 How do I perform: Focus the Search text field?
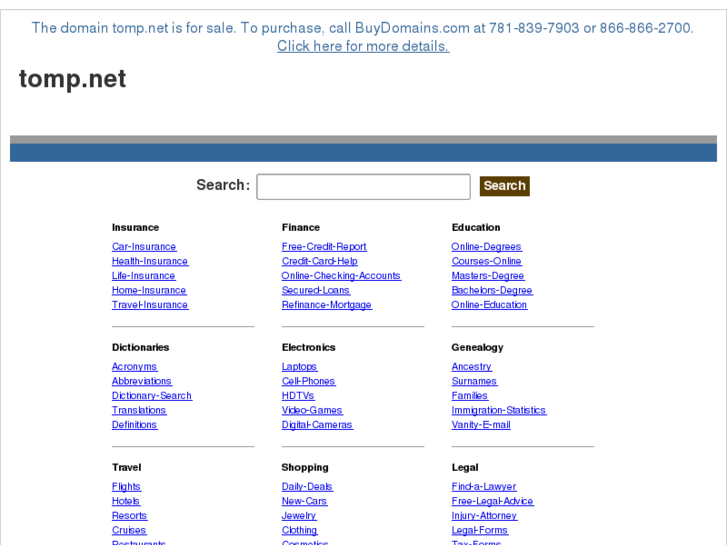coord(364,186)
